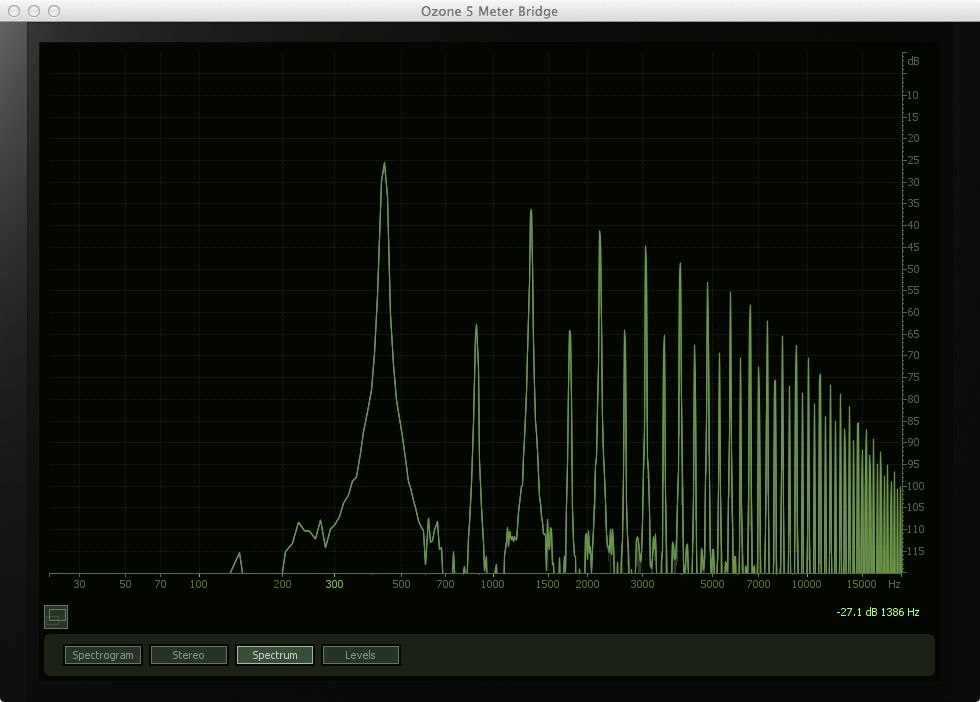Click the -27.1 dB 1386 Hz readout
This screenshot has height=702, width=980.
pos(878,612)
